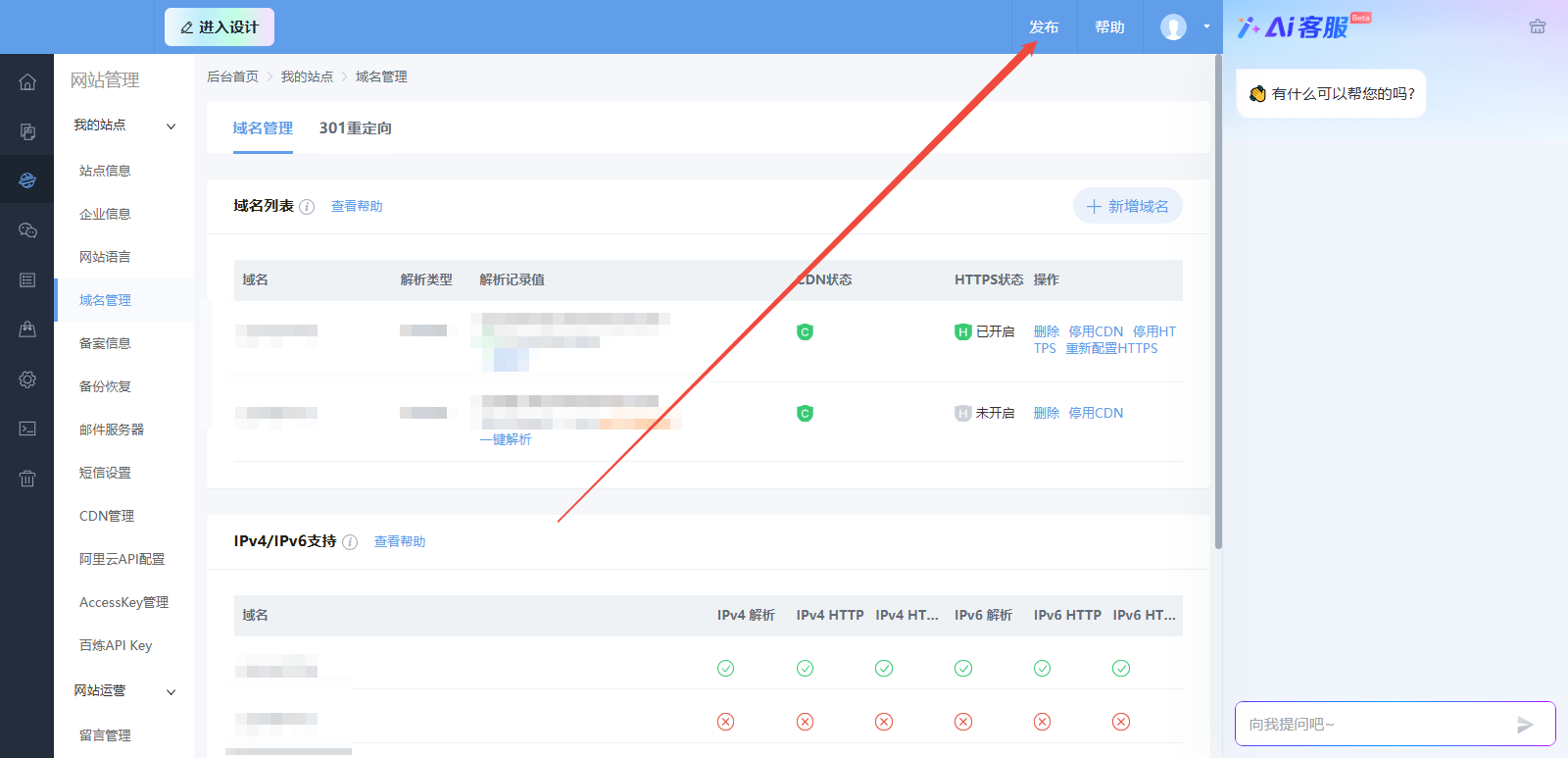
Task: Open the shopping bag sidebar icon
Action: (27, 329)
